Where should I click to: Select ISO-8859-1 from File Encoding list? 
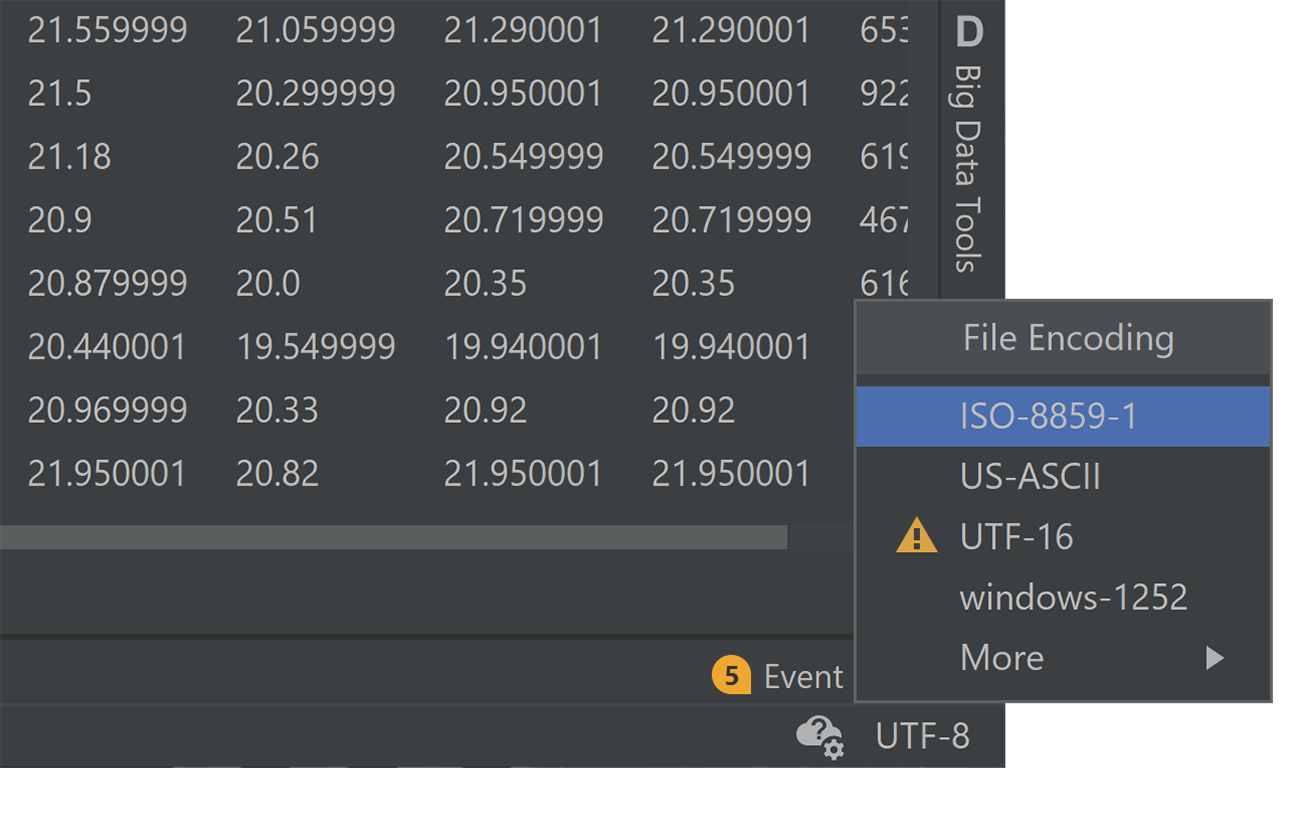point(1049,416)
